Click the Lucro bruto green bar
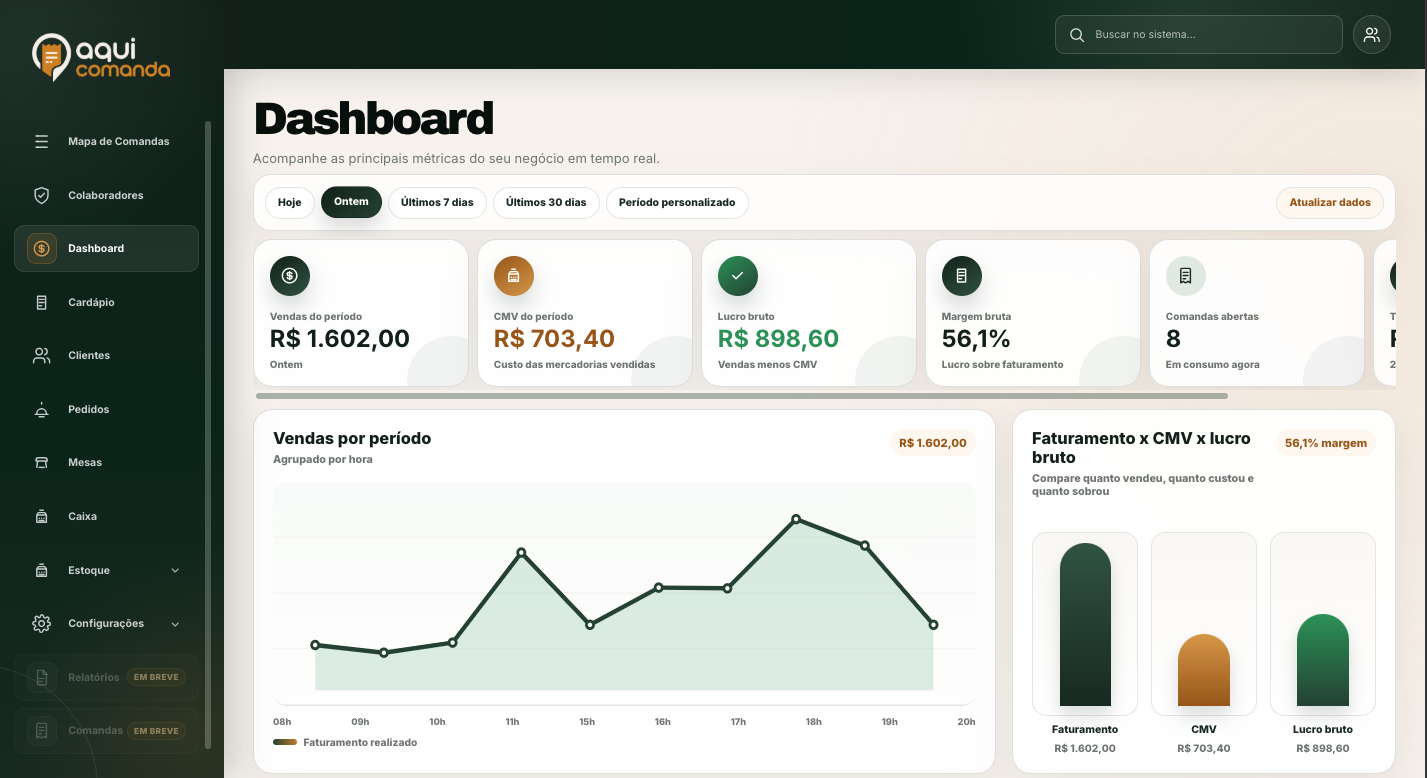 pyautogui.click(x=1323, y=660)
